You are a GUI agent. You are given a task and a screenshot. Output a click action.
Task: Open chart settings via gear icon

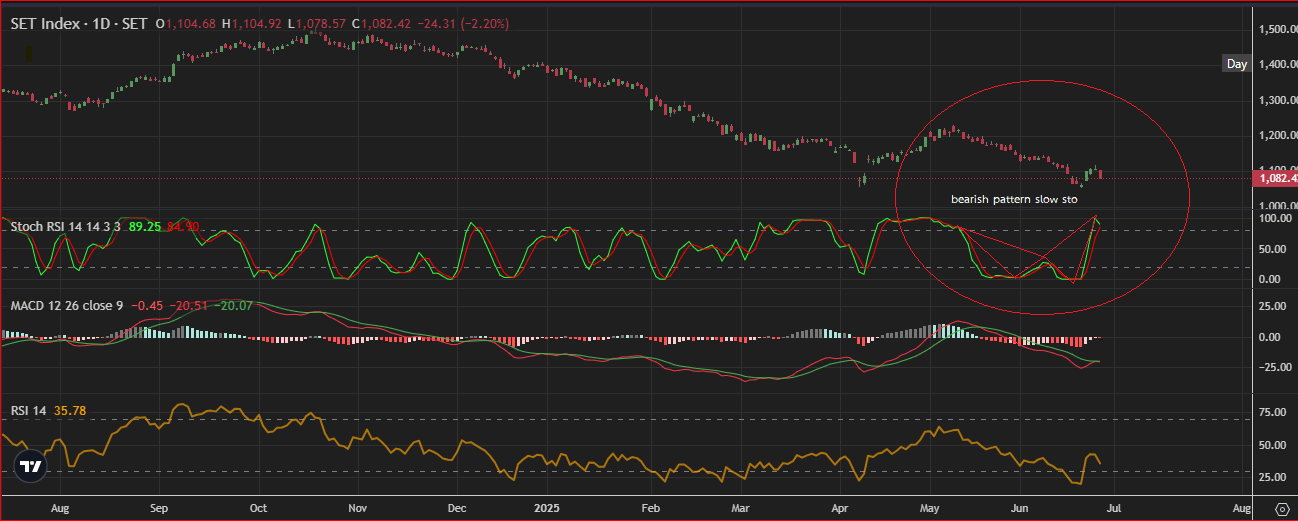pyautogui.click(x=1281, y=509)
